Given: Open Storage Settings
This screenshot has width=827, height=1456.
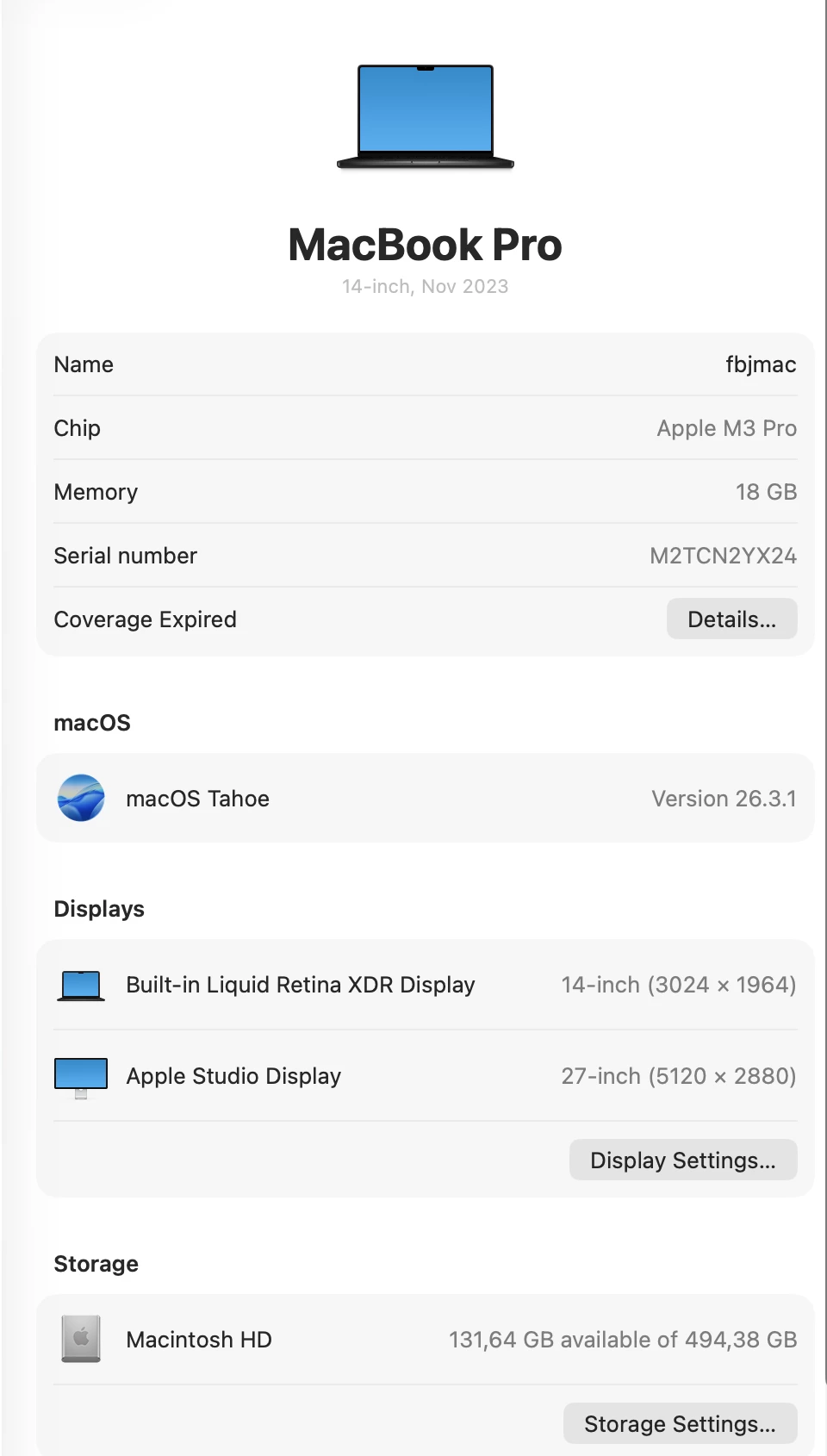Looking at the screenshot, I should click(x=680, y=1424).
